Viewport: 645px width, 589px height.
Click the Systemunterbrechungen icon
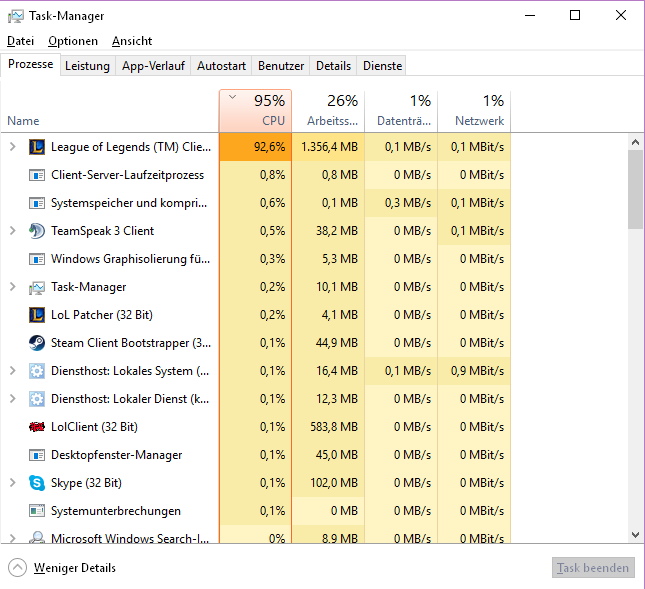pyautogui.click(x=37, y=511)
